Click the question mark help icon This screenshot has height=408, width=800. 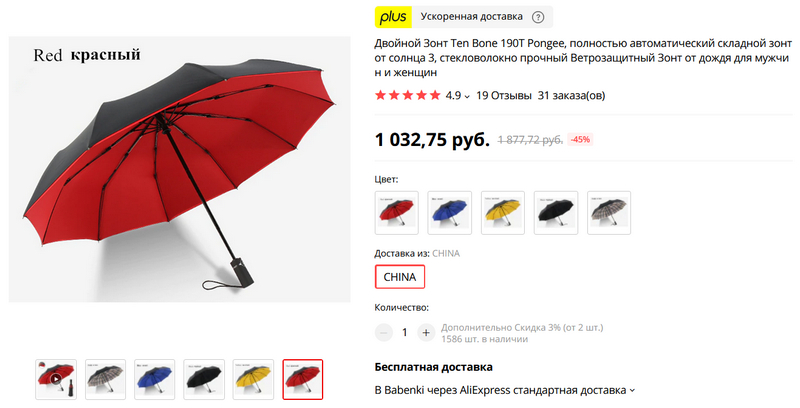click(x=538, y=17)
